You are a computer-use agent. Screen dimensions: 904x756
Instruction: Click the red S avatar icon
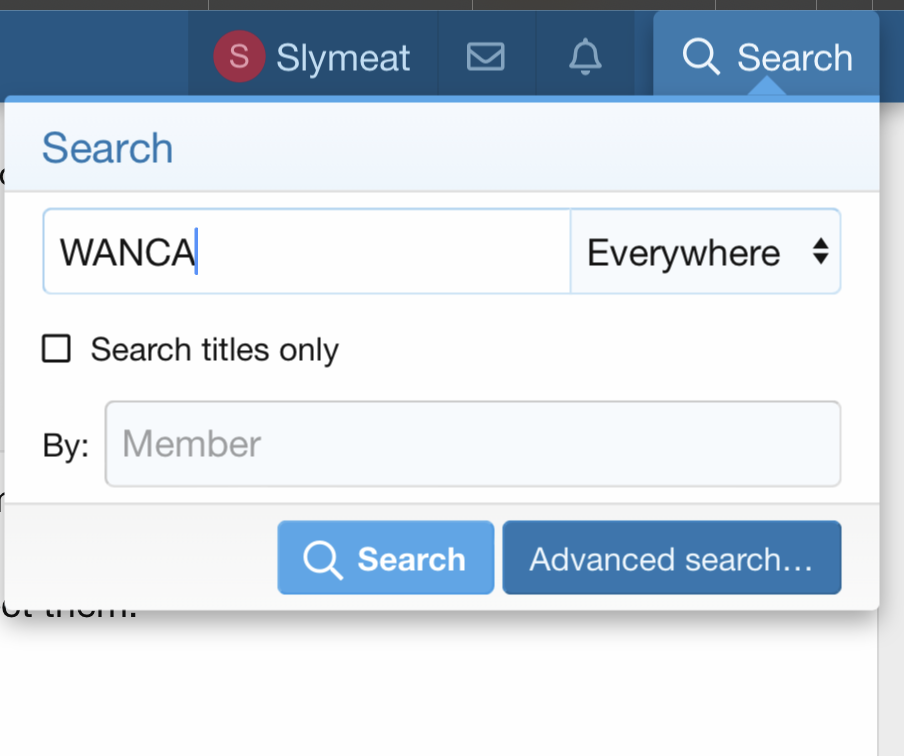tap(239, 56)
